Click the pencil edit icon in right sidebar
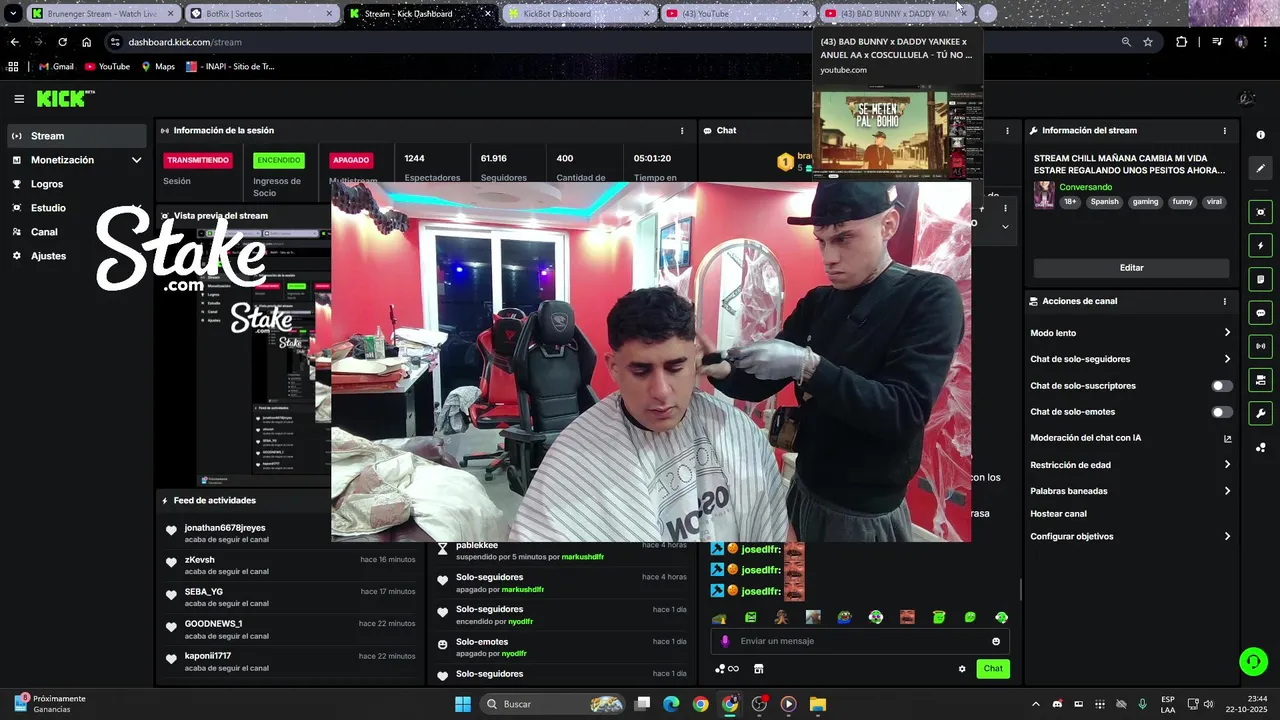This screenshot has width=1280, height=720. pos(1260,168)
